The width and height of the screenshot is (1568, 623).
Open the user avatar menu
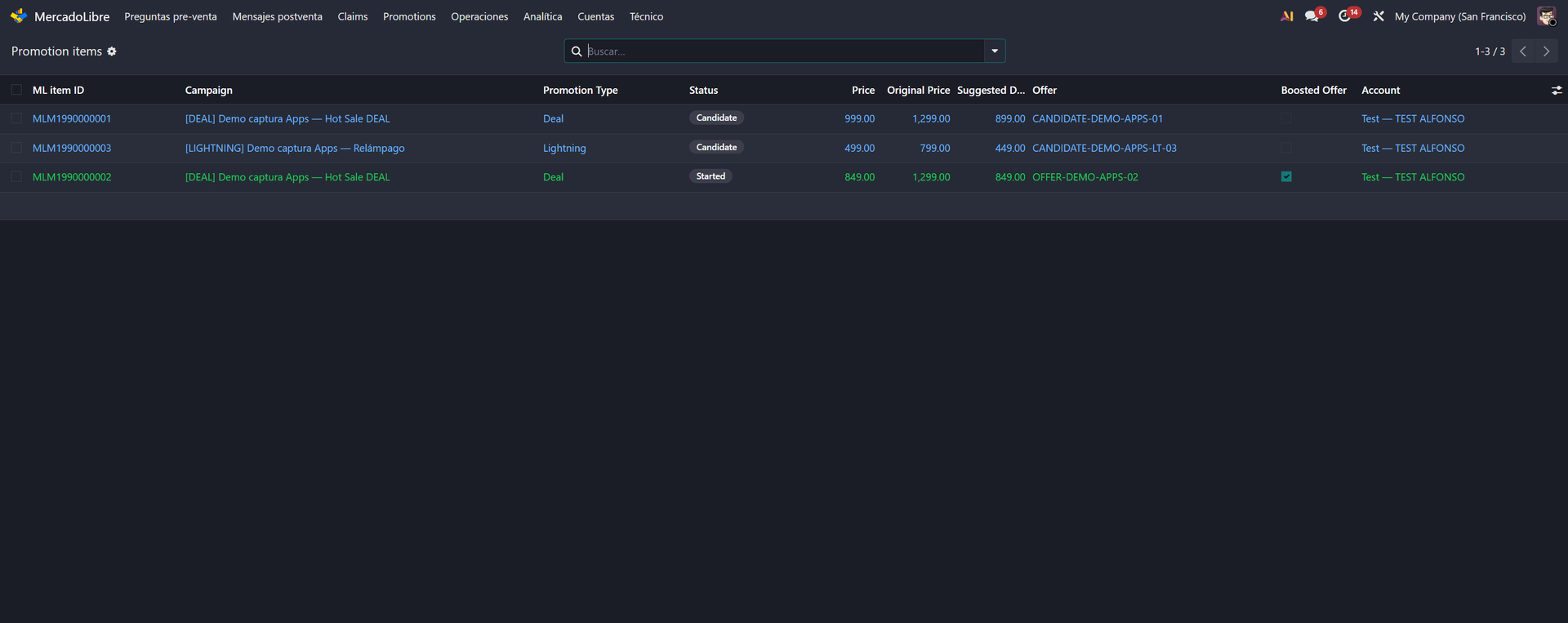coord(1546,16)
